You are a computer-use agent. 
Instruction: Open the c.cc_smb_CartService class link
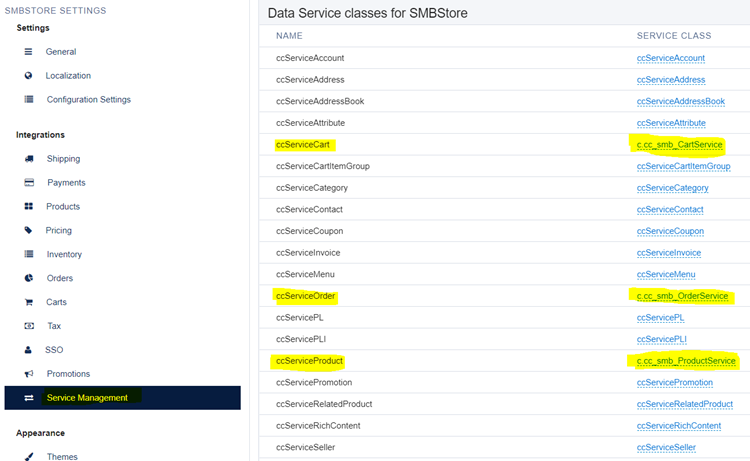(x=679, y=144)
